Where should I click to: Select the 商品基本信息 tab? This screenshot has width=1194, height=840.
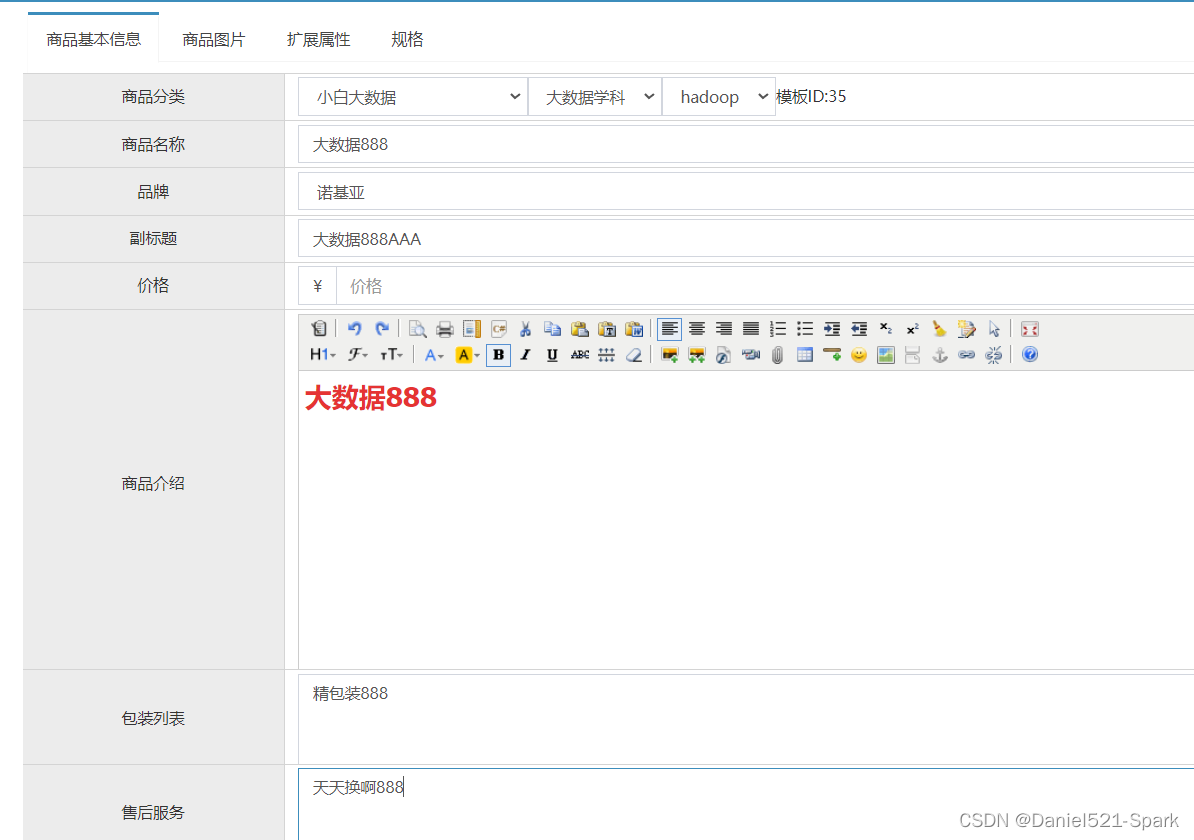coord(94,38)
